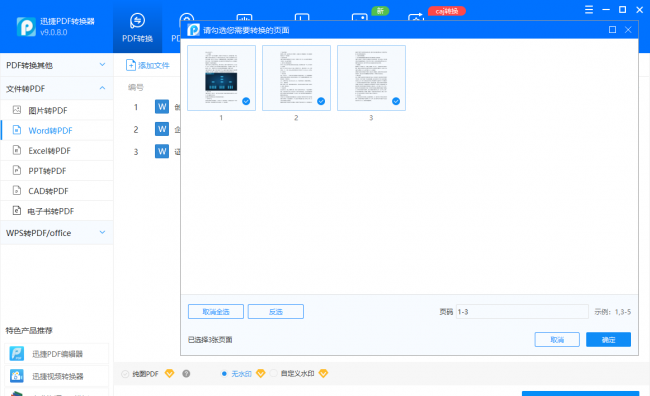
Task: Select Excel转PDF in the sidebar
Action: tap(57, 151)
